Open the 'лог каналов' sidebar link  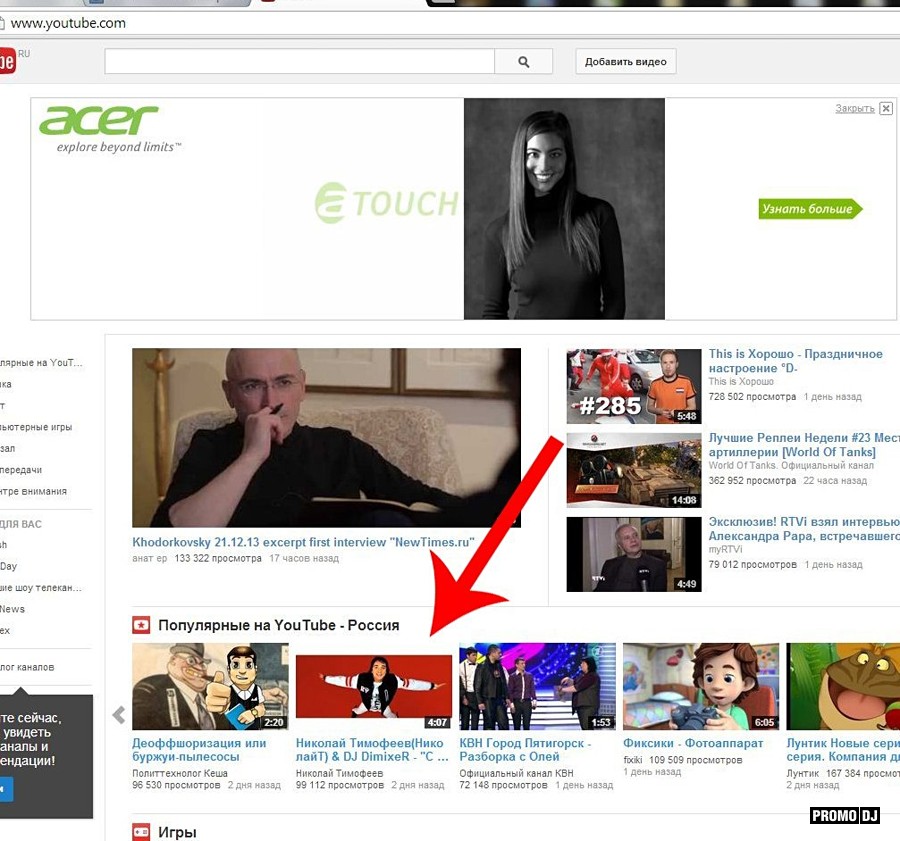27,666
